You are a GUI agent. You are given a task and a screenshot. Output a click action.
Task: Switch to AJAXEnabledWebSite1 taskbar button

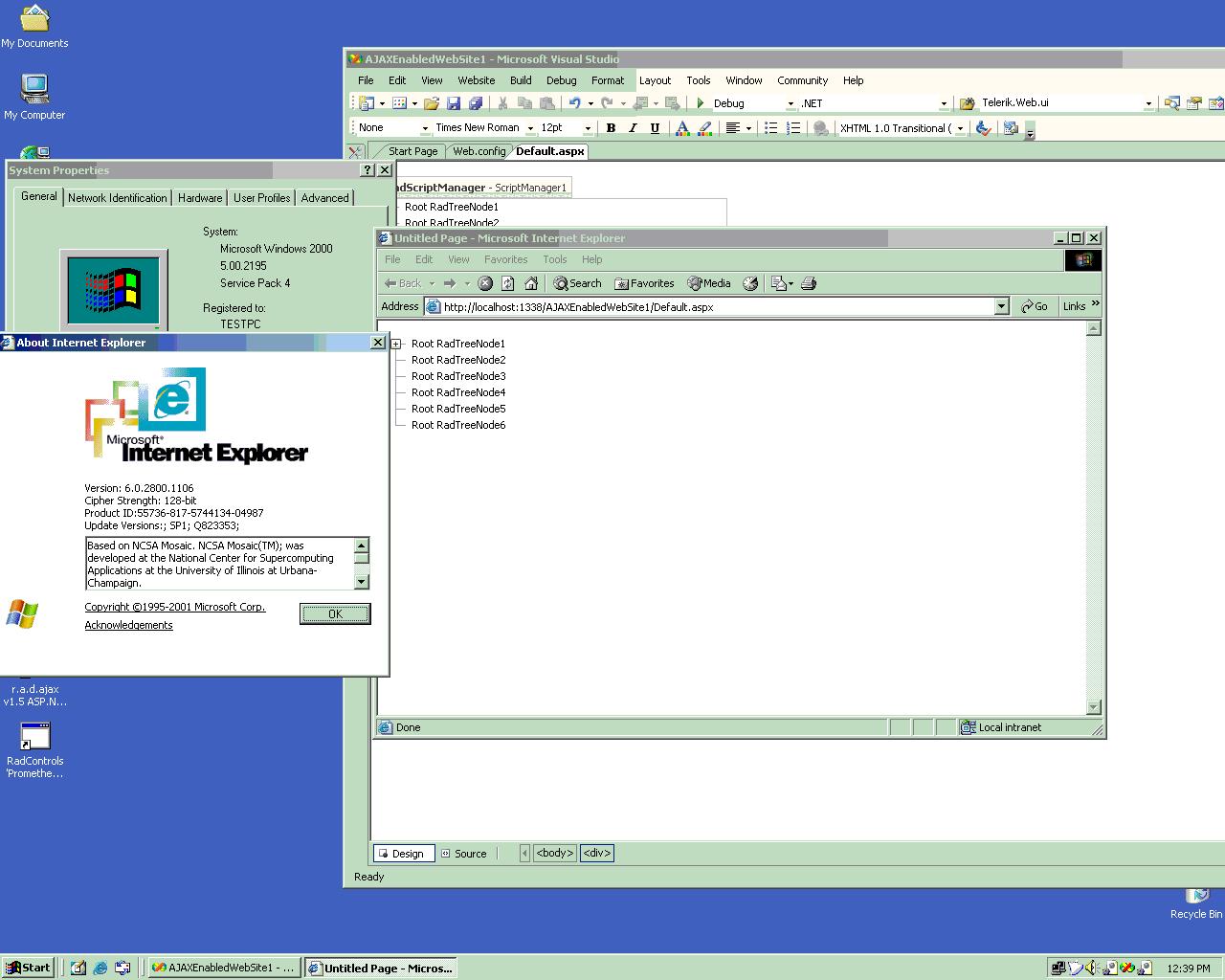[x=224, y=968]
